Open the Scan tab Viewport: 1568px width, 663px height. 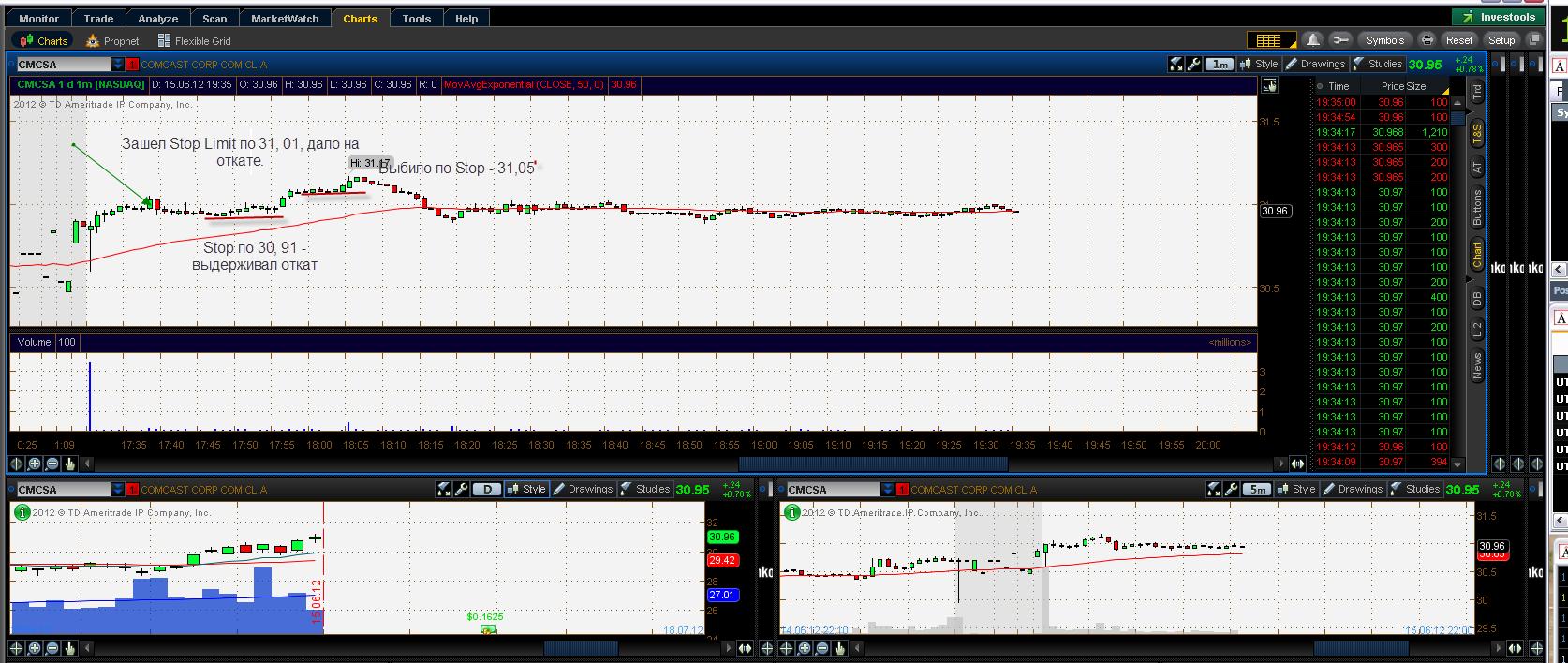point(214,18)
